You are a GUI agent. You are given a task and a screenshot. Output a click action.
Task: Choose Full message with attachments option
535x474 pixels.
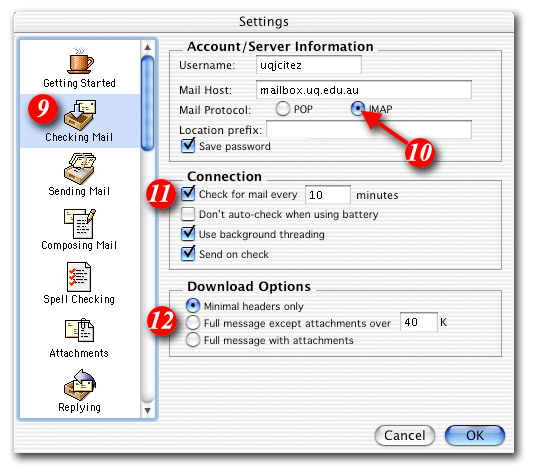point(193,340)
